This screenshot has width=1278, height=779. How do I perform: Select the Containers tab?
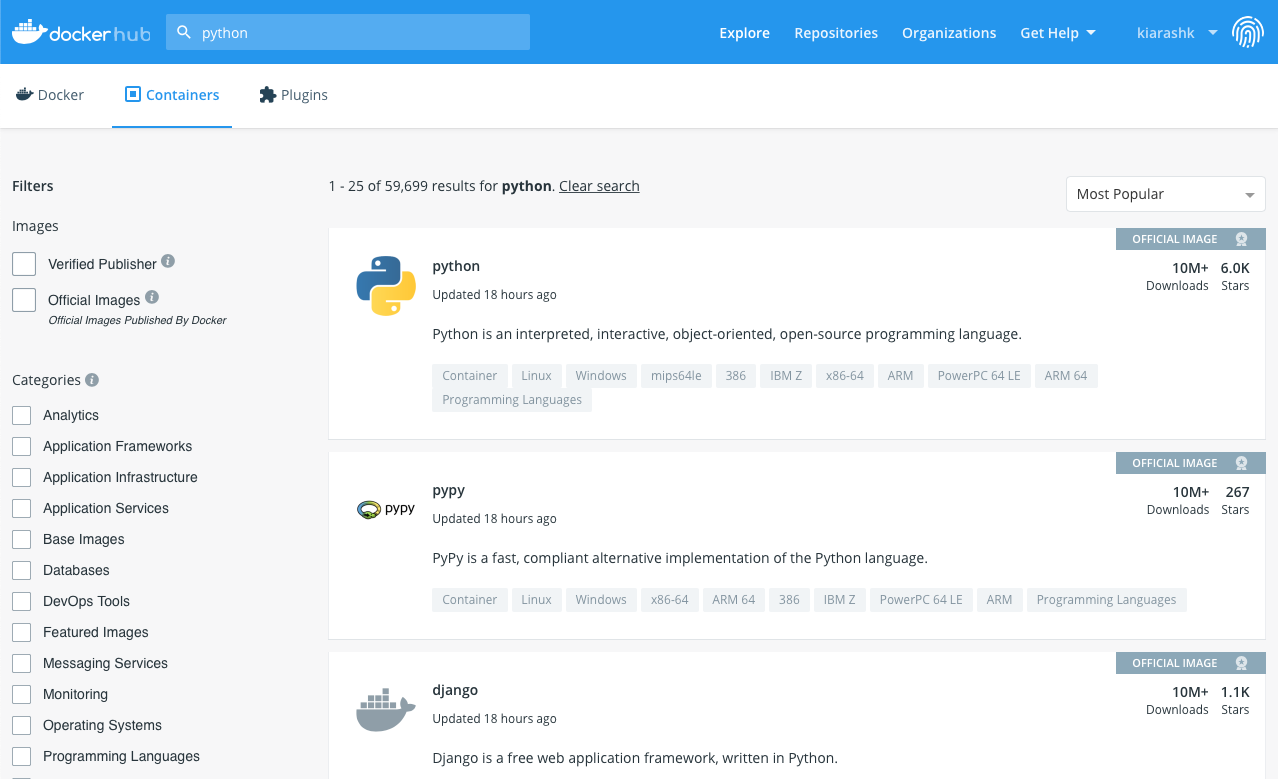point(172,95)
